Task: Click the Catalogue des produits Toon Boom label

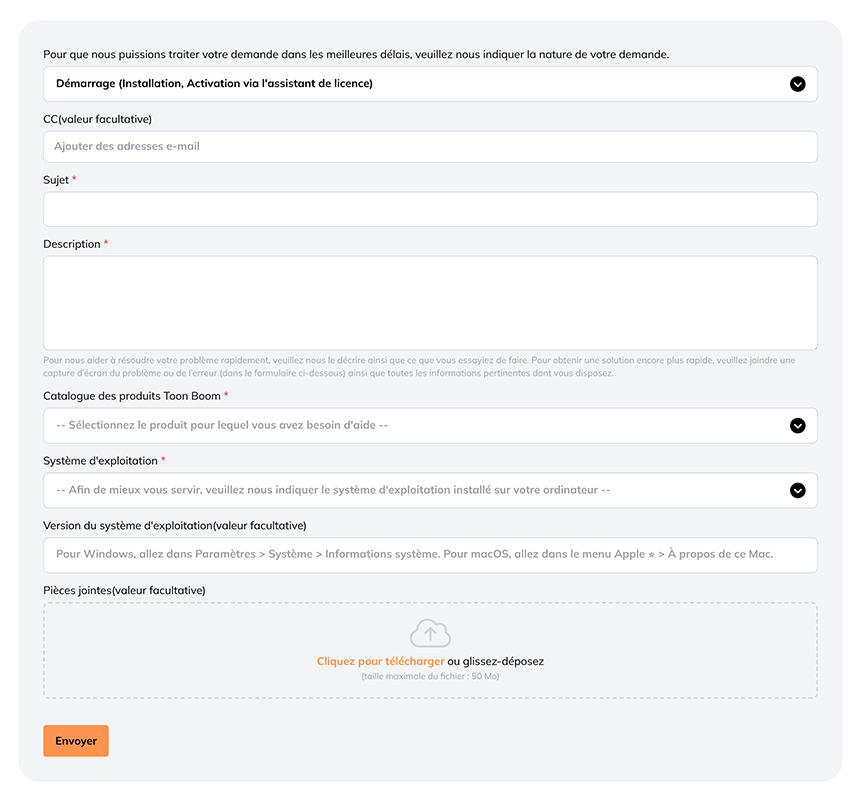Action: (x=132, y=396)
